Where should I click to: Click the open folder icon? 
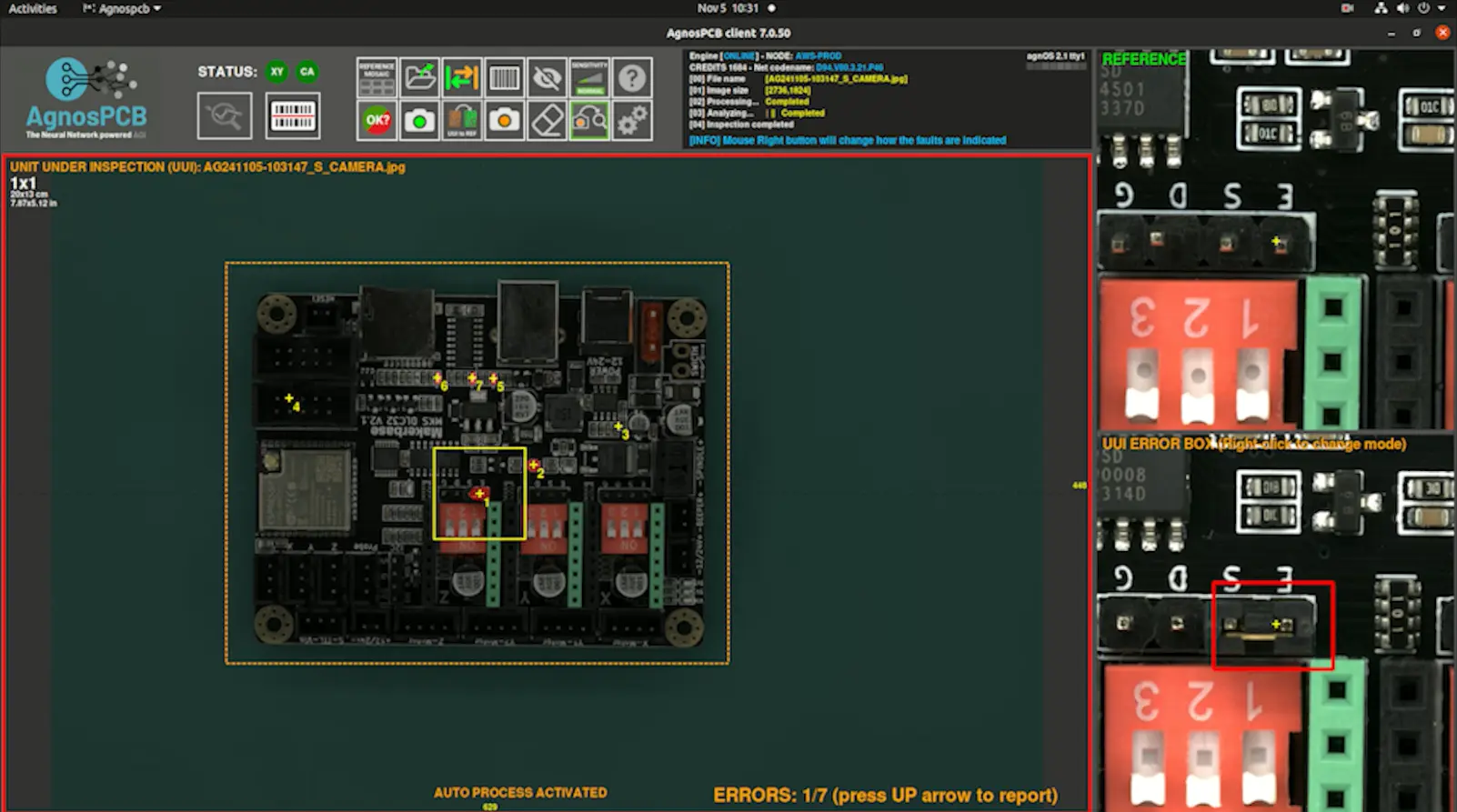tap(419, 78)
